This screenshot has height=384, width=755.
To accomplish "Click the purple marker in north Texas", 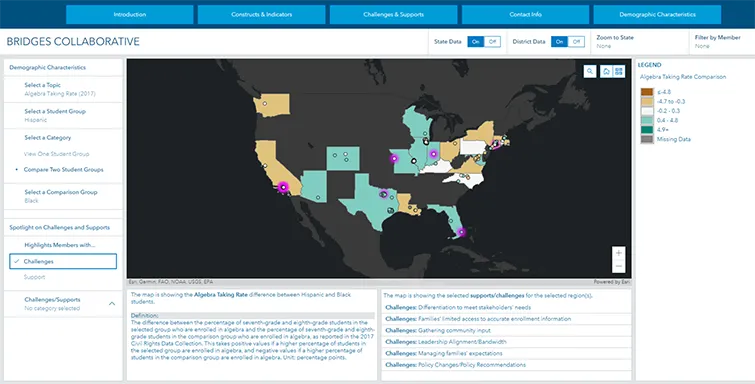I will (384, 194).
